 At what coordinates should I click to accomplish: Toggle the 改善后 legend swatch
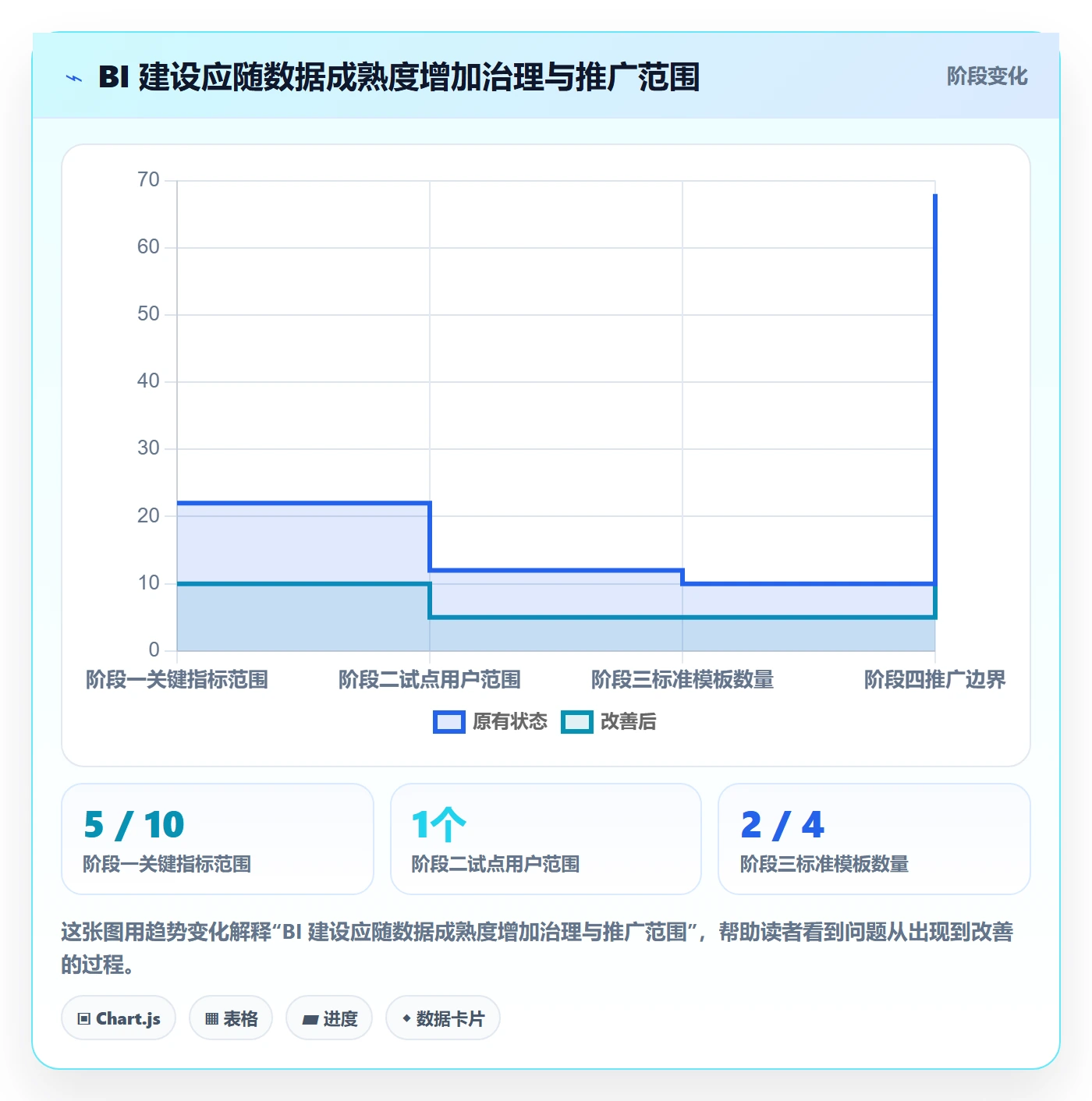point(577,722)
